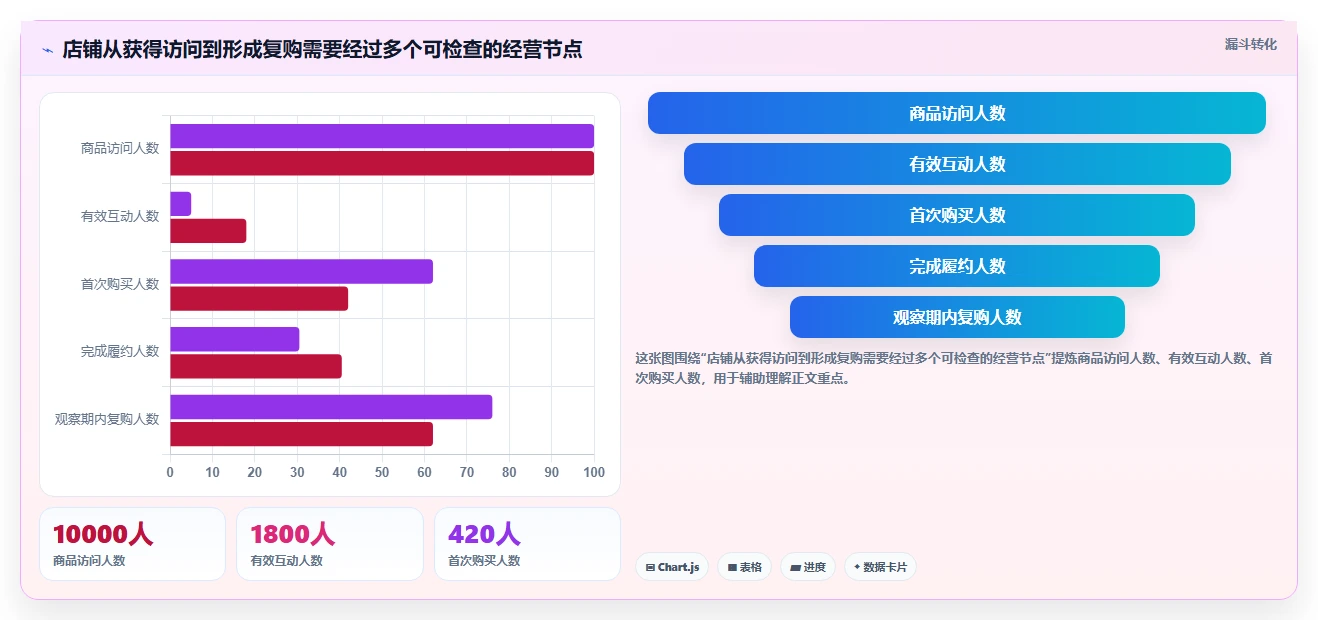
Task: Click the 有效互动人数 y-axis label
Action: [120, 216]
